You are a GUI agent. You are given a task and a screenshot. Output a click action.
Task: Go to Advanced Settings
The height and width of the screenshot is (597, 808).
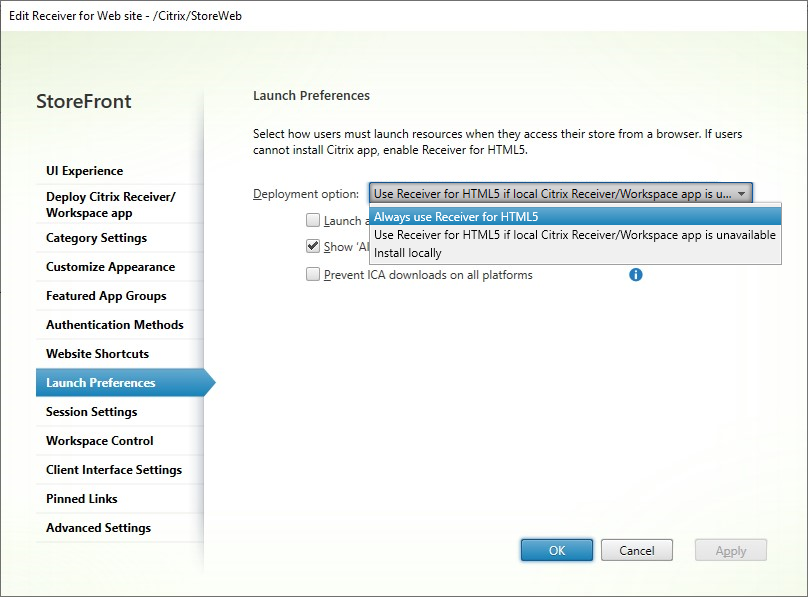click(x=98, y=528)
